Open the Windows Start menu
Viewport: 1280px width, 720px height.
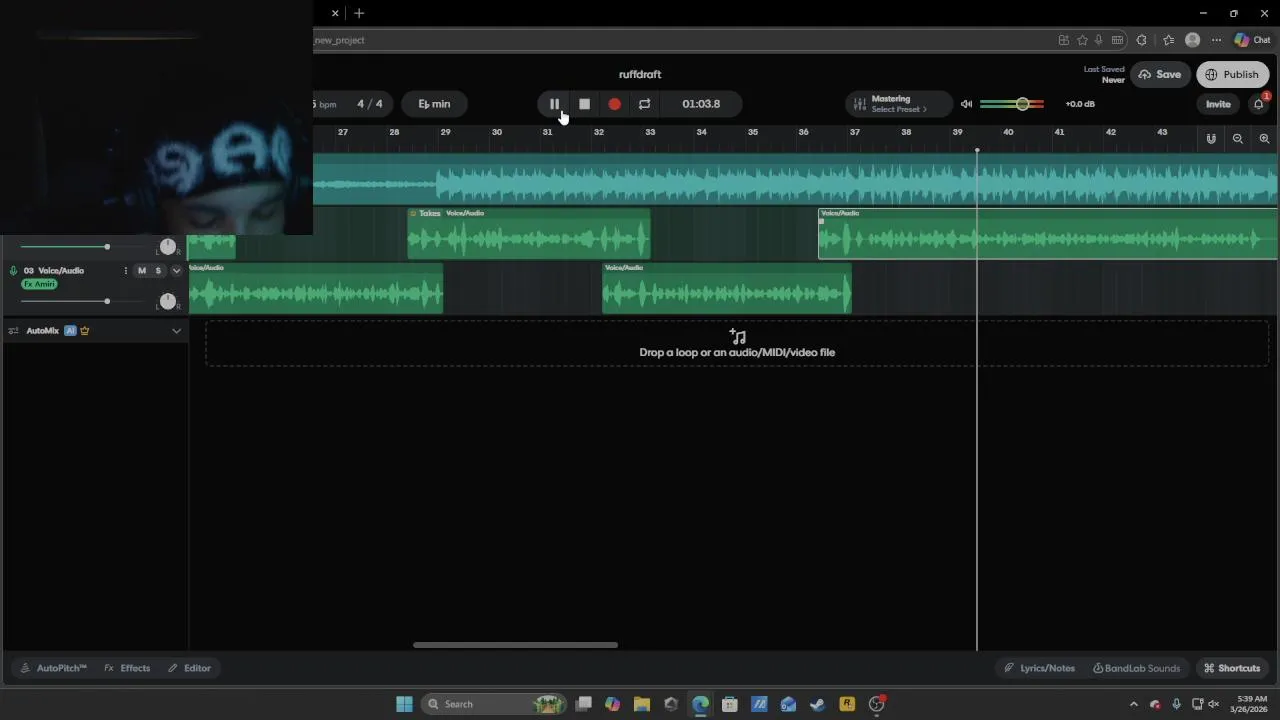click(404, 704)
